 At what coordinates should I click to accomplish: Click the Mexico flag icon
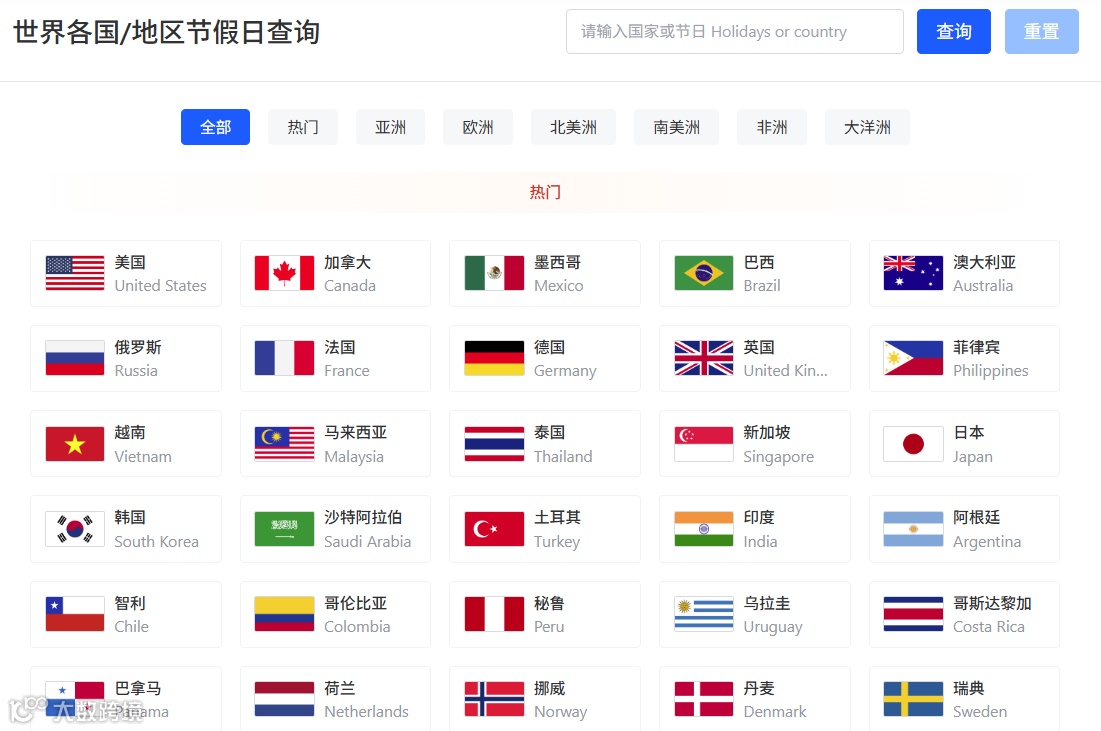click(x=494, y=273)
